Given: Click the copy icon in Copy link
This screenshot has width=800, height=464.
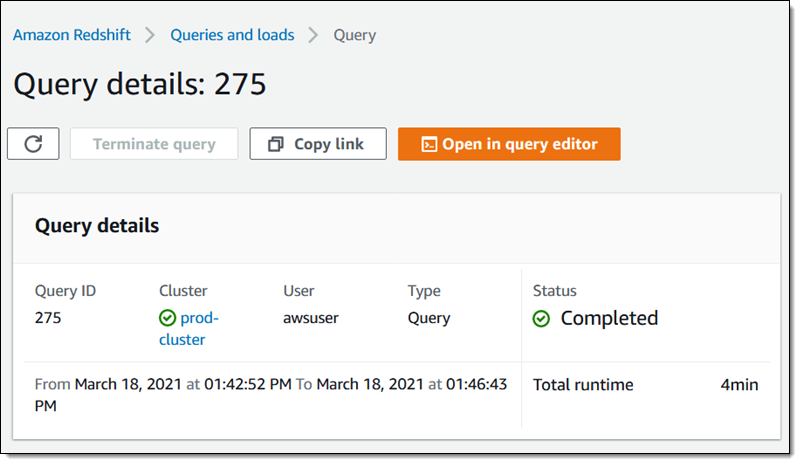Looking at the screenshot, I should click(x=276, y=144).
